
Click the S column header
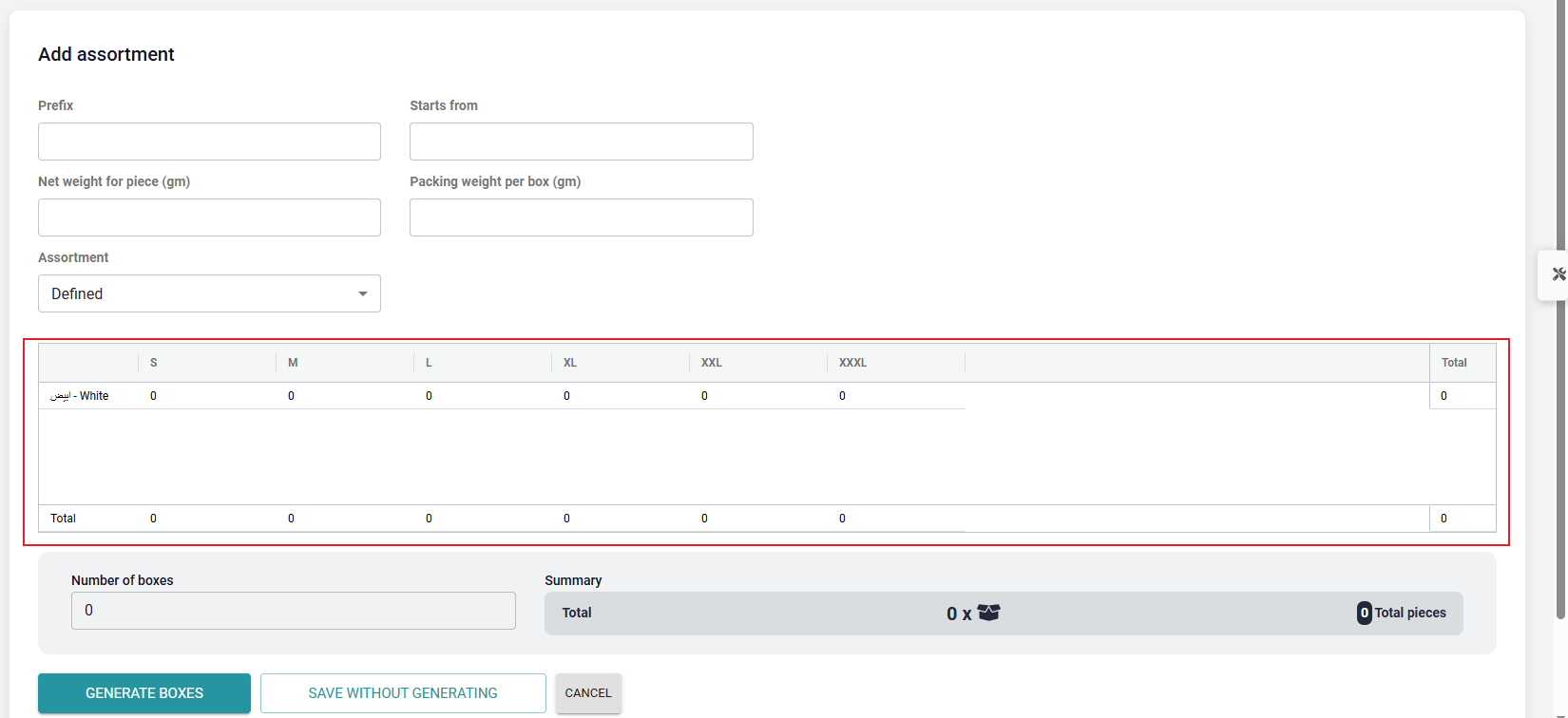coord(207,363)
